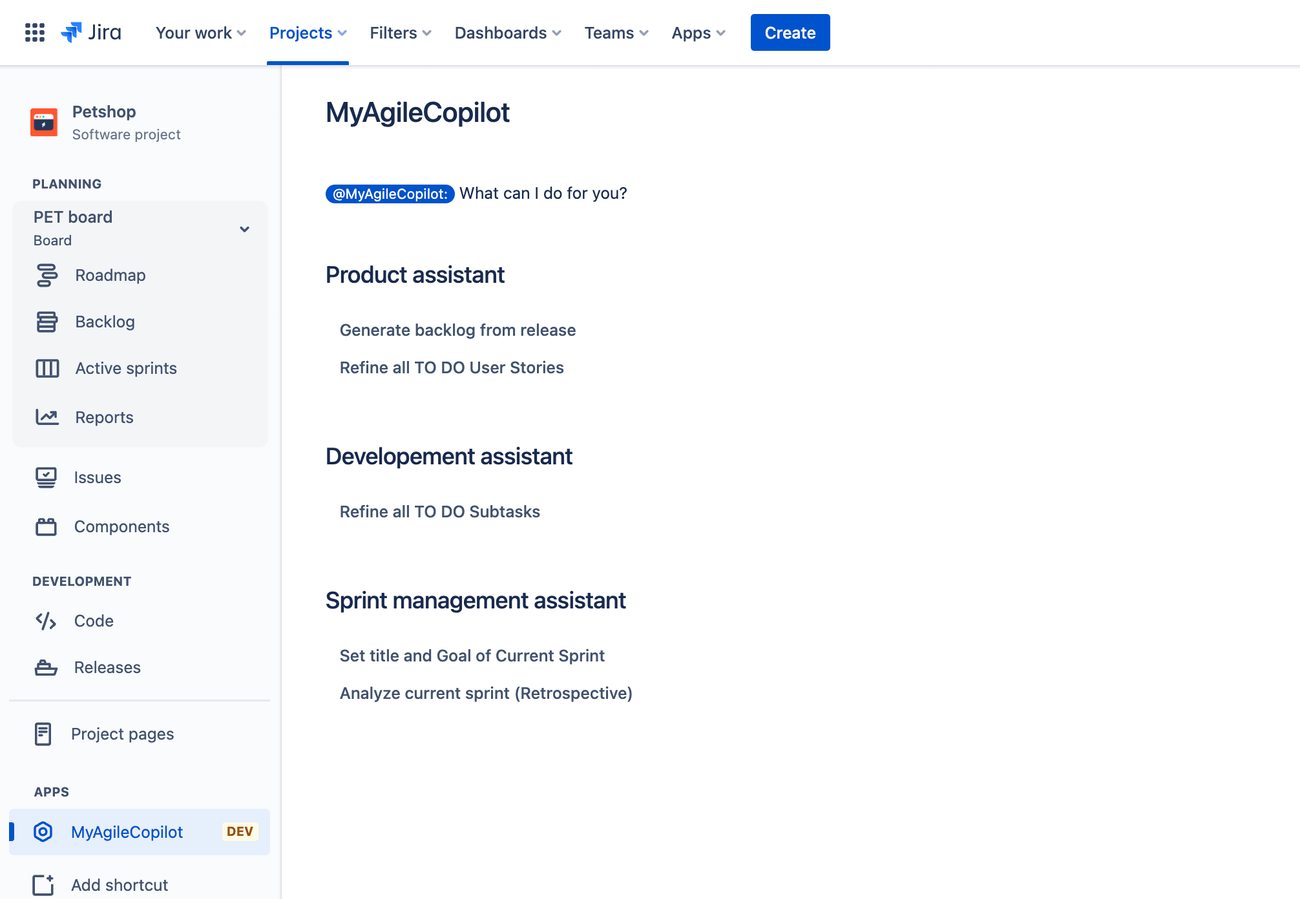The height and width of the screenshot is (899, 1300).
Task: Click Refine all TO DO Subtasks
Action: coord(440,512)
